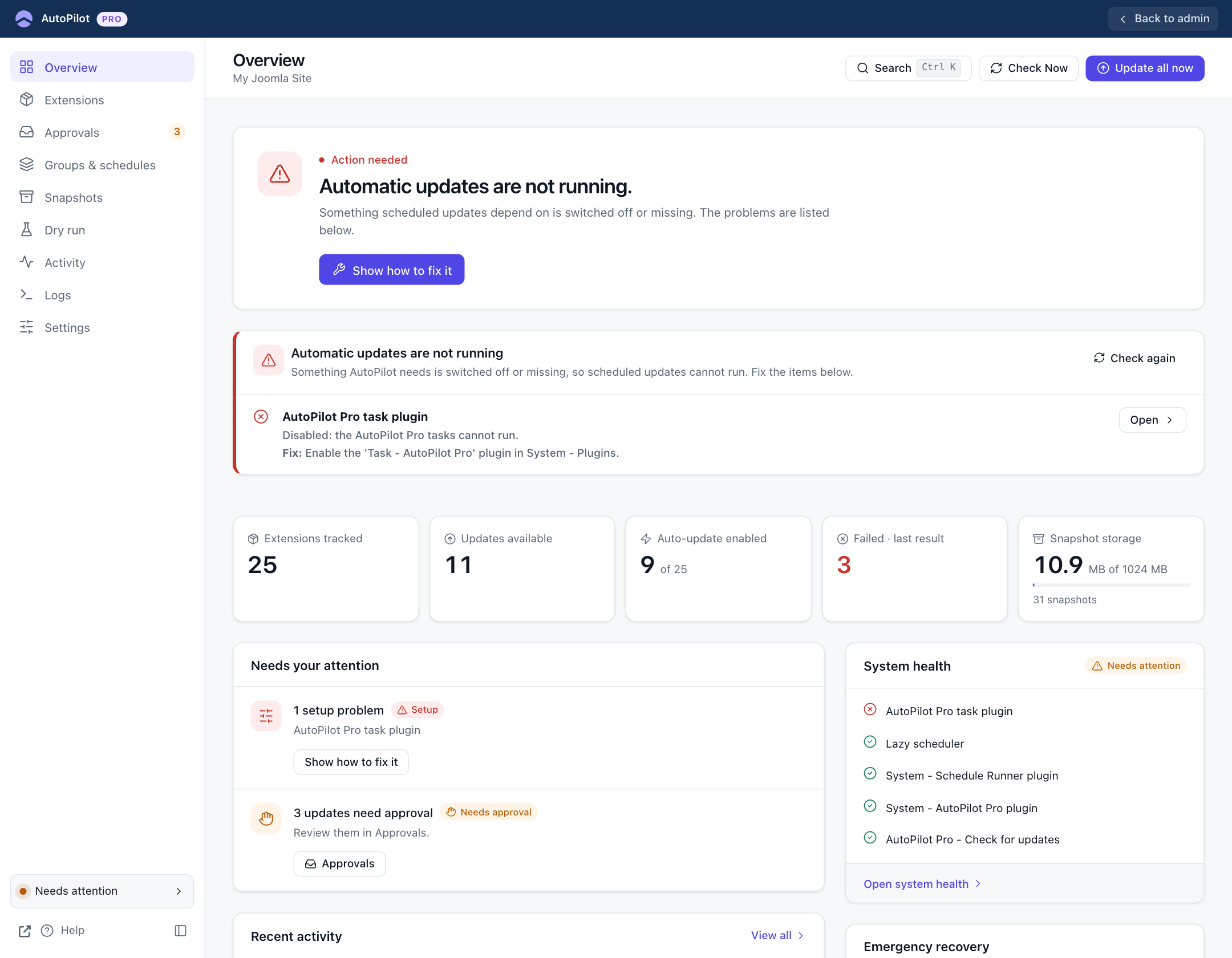Click the blue Show how to fix it button

(x=392, y=270)
